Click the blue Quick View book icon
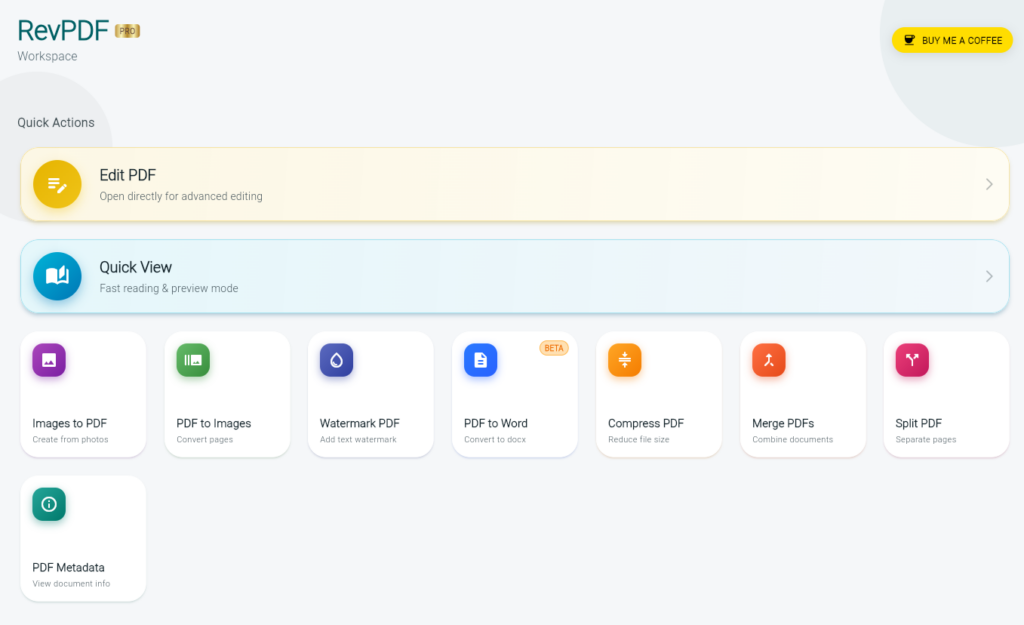This screenshot has height=625, width=1024. click(57, 276)
